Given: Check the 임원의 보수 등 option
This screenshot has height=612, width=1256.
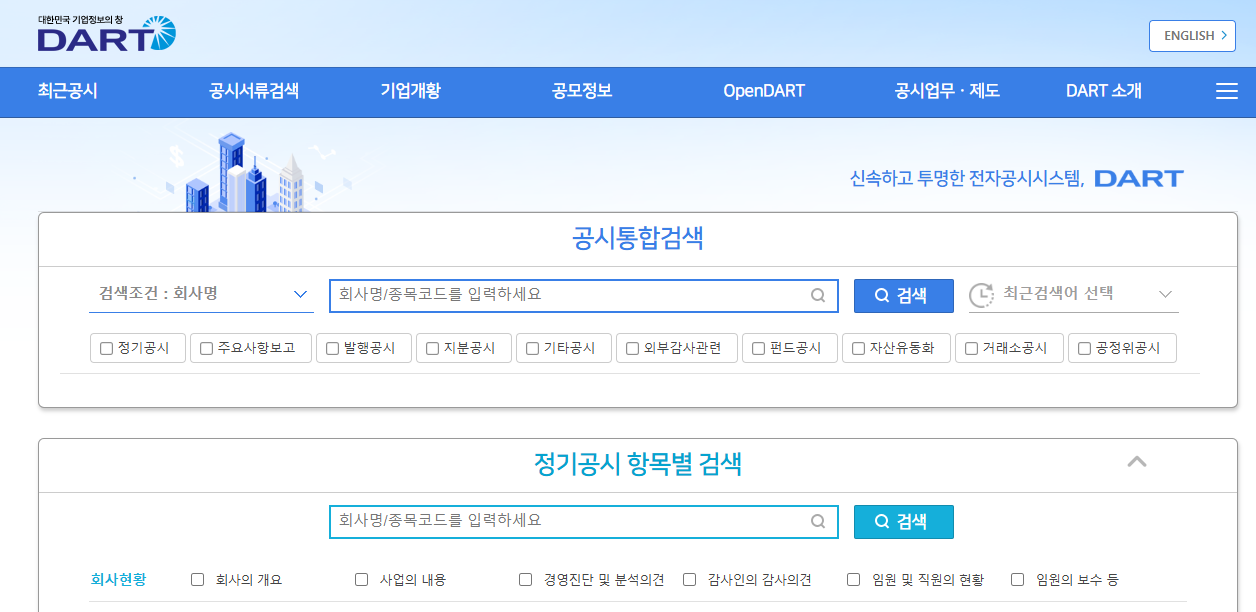Looking at the screenshot, I should [1017, 579].
